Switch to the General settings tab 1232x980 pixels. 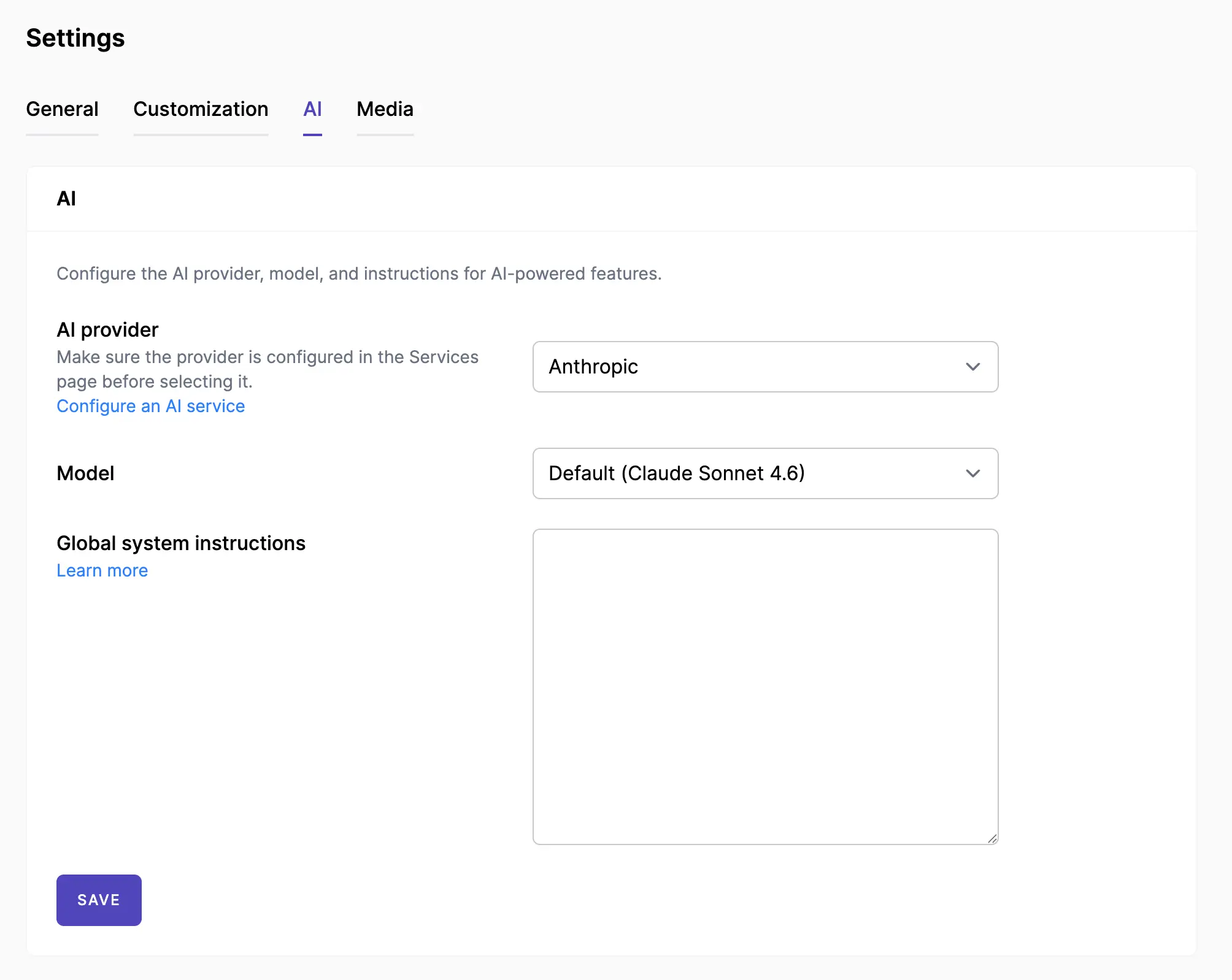(62, 109)
